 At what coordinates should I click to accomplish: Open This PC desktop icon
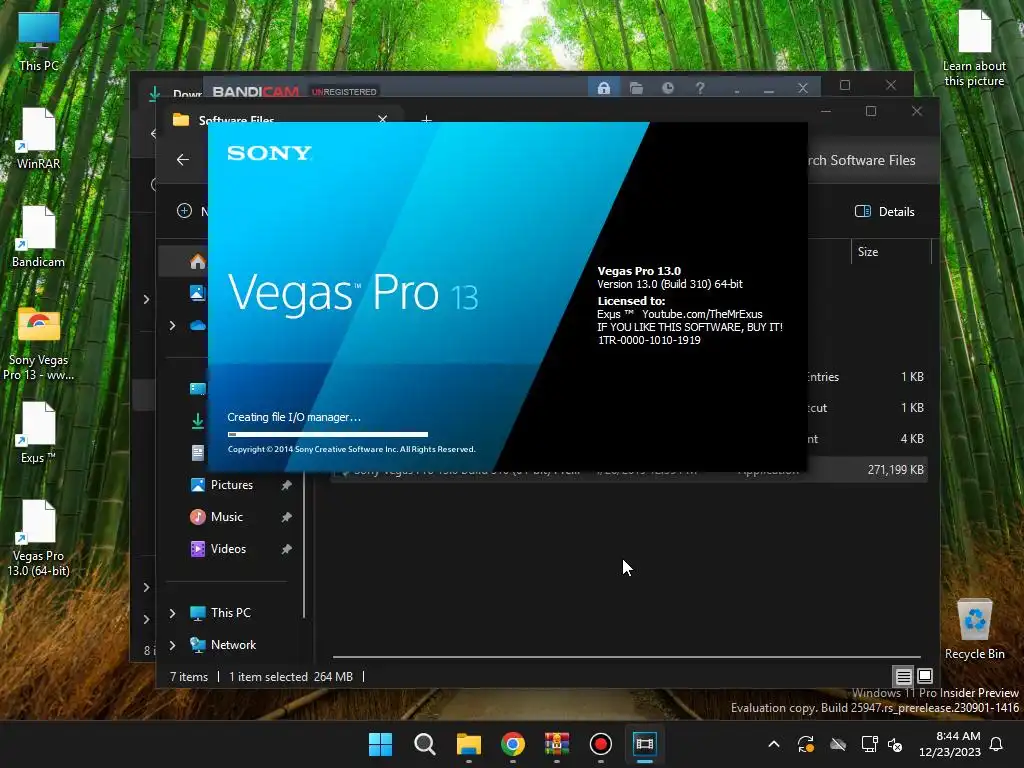tap(39, 40)
